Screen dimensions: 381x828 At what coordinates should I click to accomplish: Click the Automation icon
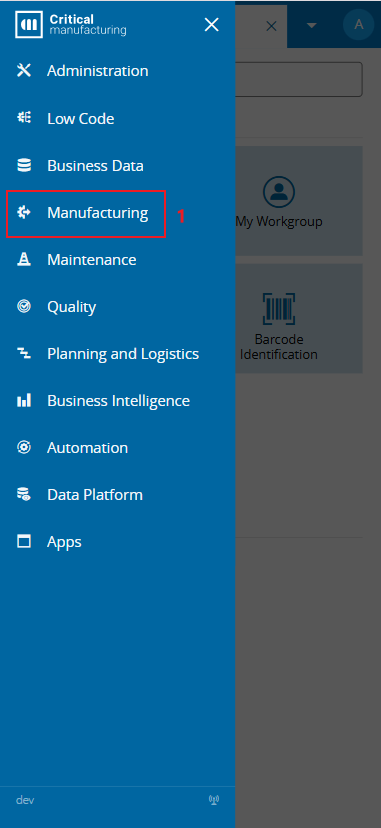[x=24, y=447]
